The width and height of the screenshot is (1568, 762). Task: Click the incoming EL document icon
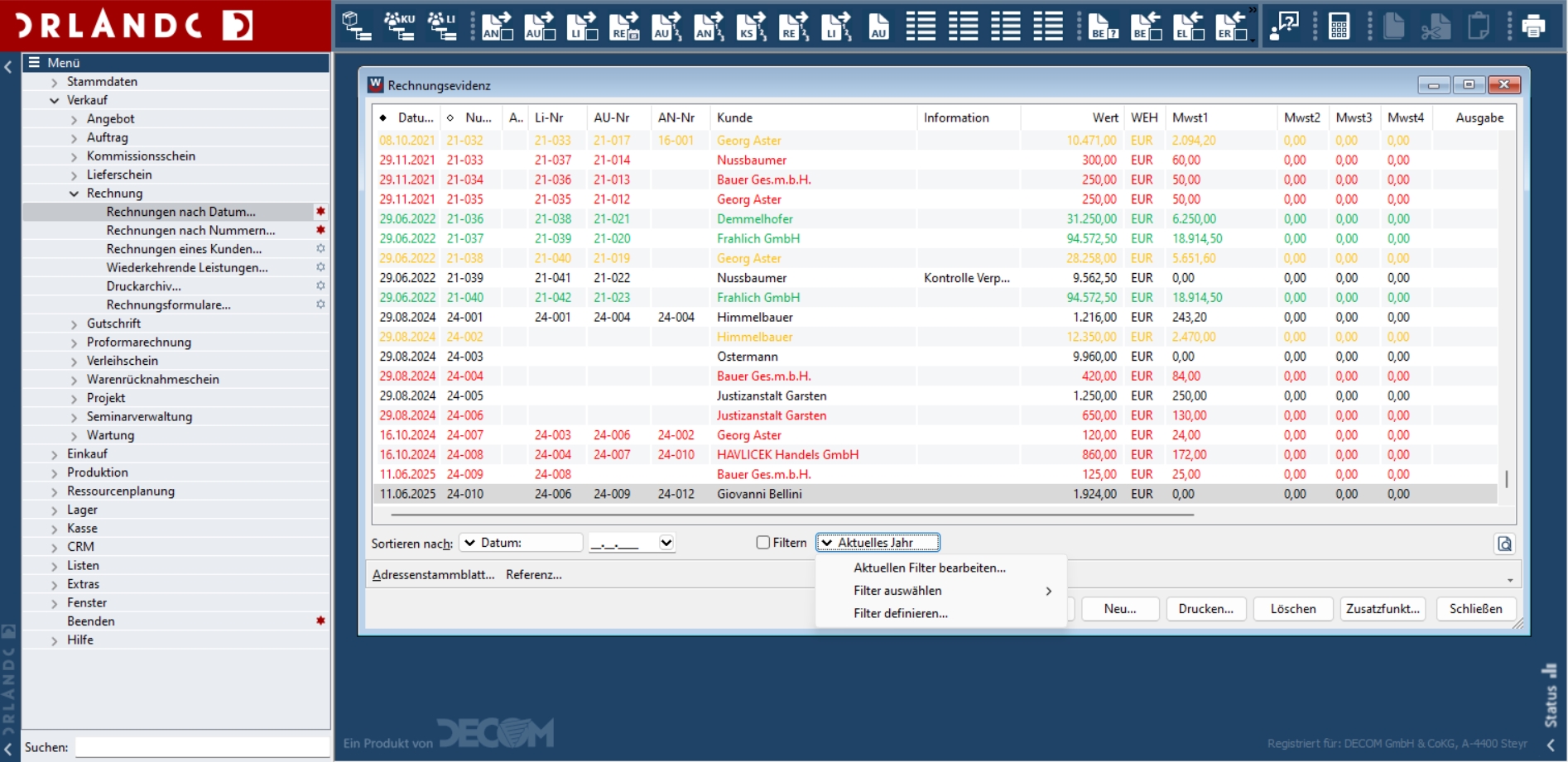[1189, 26]
